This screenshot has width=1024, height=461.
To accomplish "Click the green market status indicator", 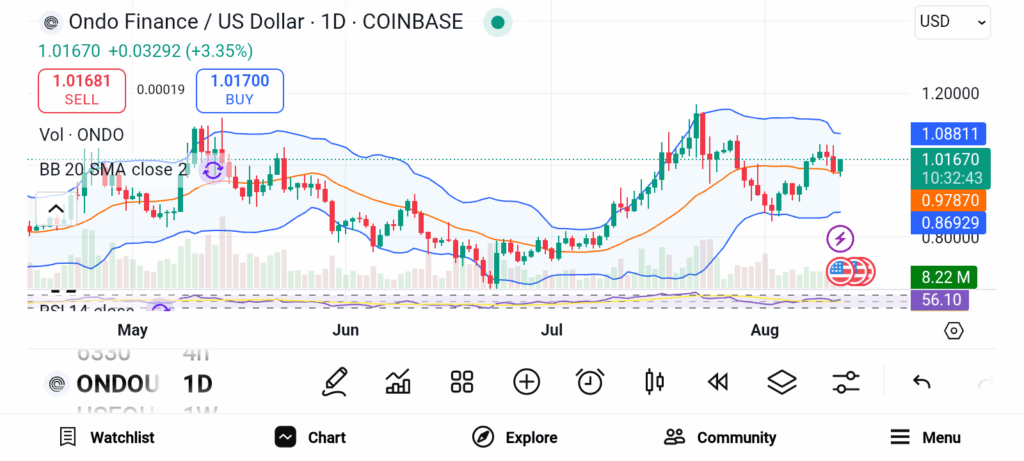I will tap(498, 22).
